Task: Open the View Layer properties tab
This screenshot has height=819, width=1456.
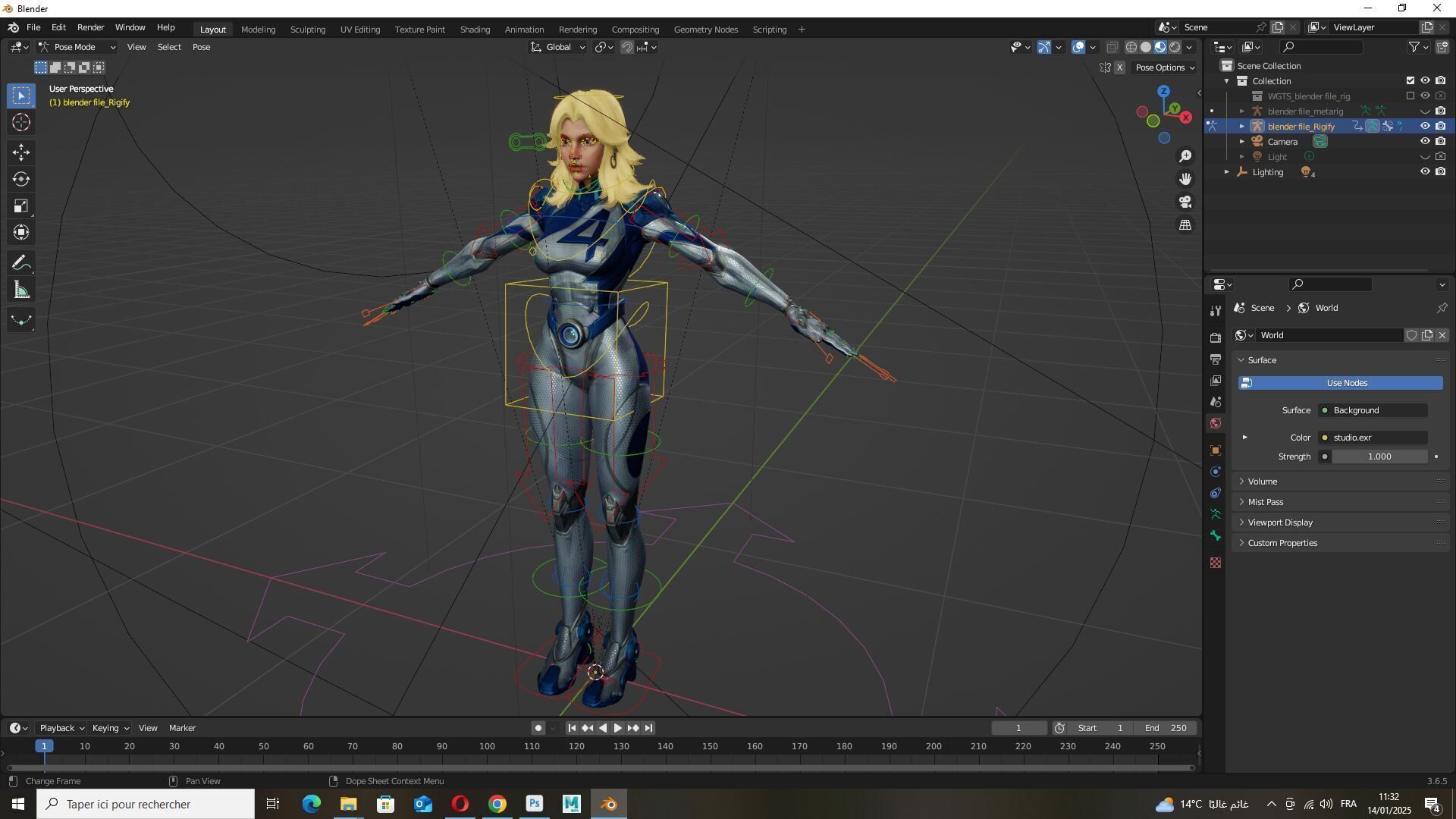Action: (1216, 380)
